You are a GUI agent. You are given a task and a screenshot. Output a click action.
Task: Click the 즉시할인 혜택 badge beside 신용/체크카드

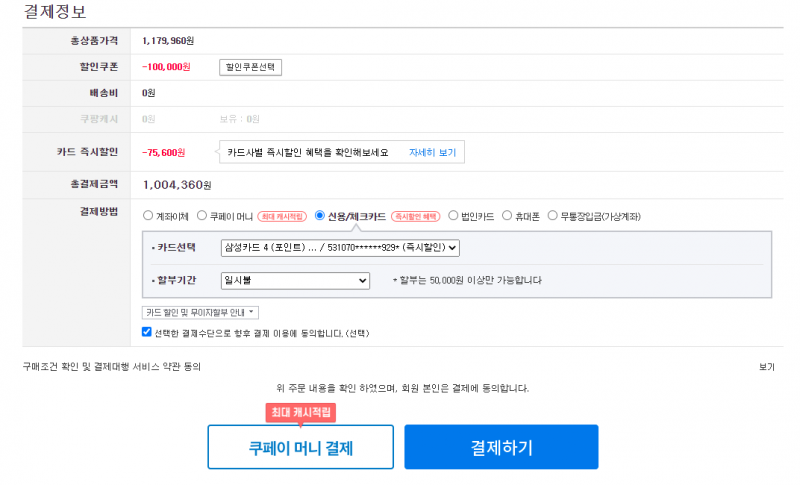point(416,216)
